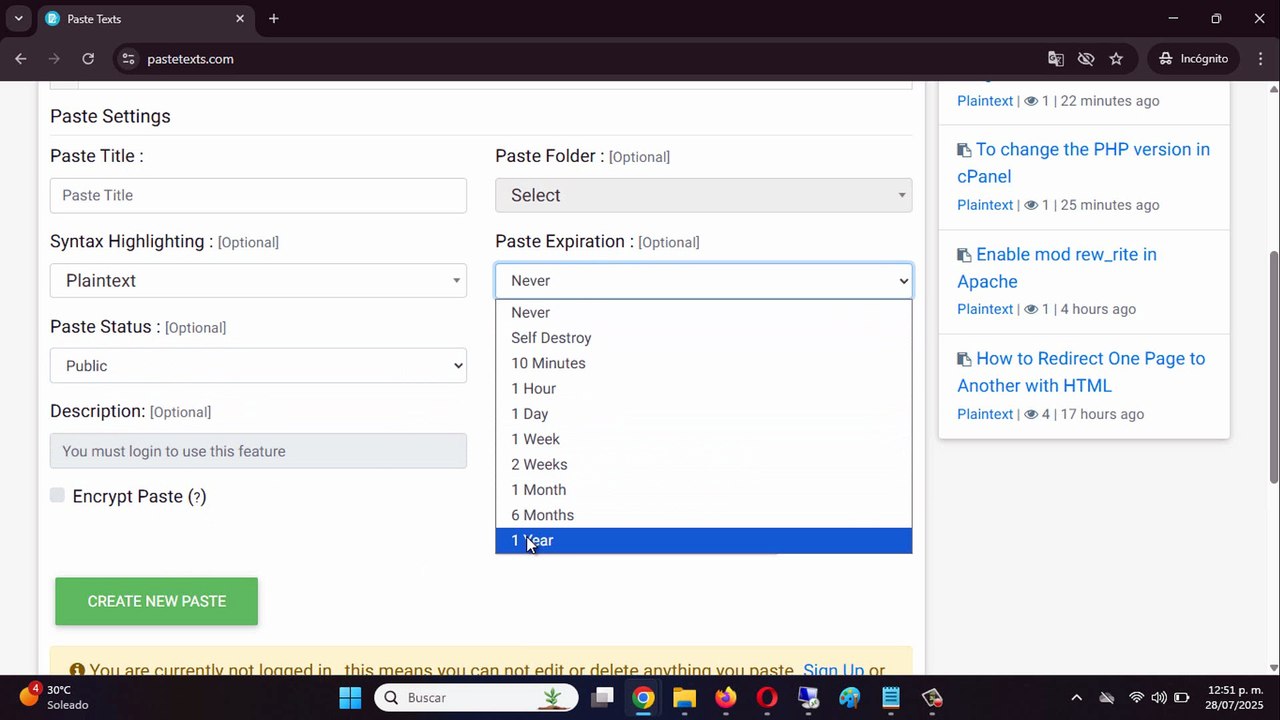Collapse the Paste Expiration dropdown
The width and height of the screenshot is (1280, 720).
[703, 281]
